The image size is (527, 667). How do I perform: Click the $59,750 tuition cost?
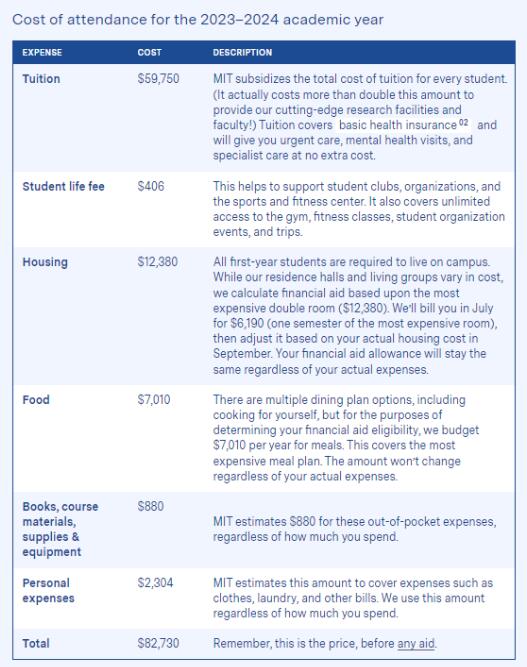158,79
